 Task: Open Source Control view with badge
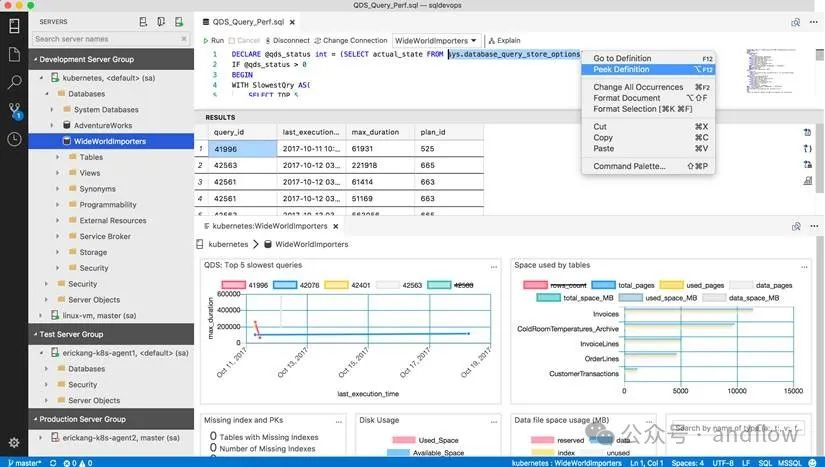(14, 111)
